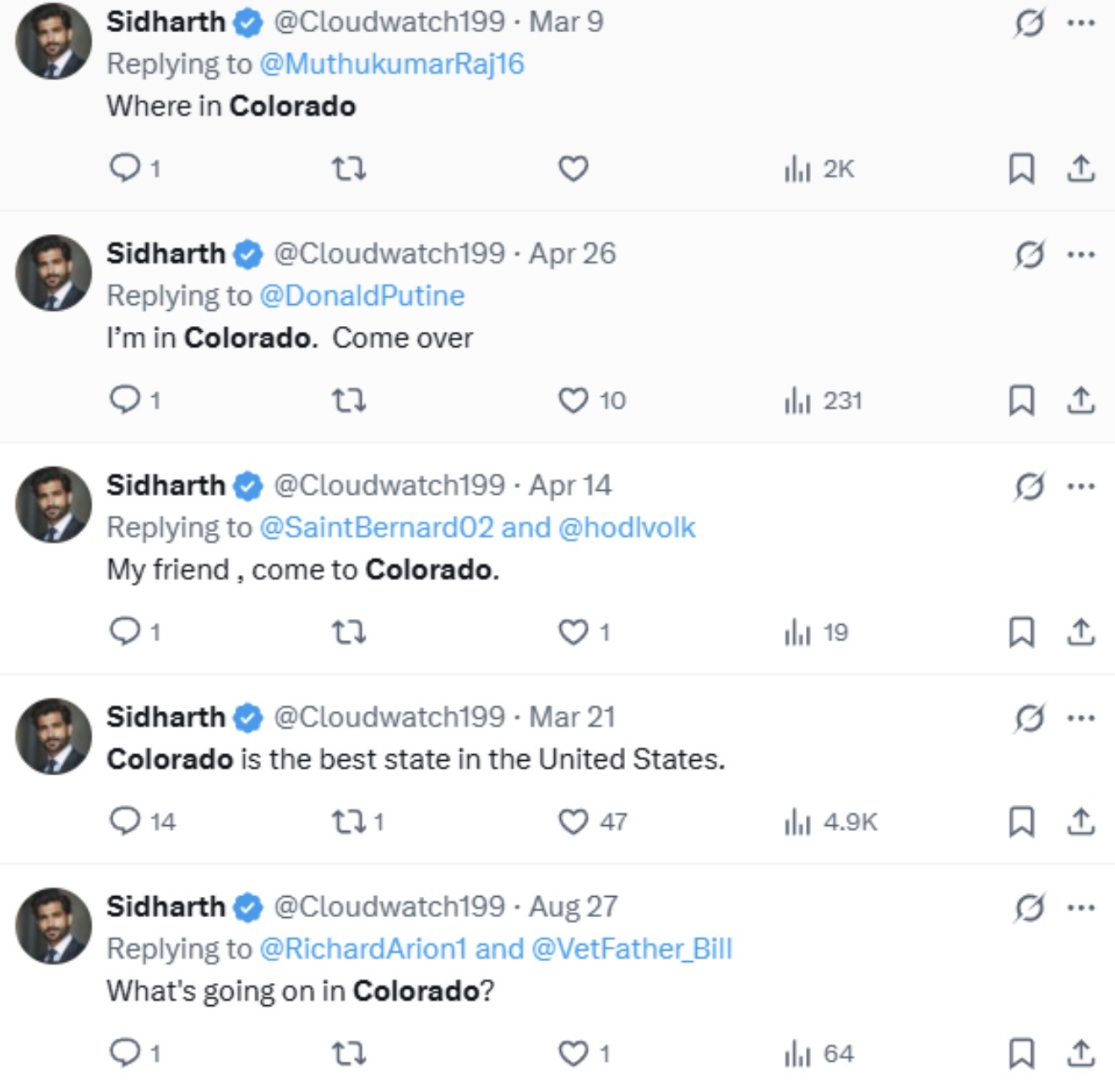The height and width of the screenshot is (1092, 1115).
Task: Share the 'Where in Colorado' tweet
Action: 1080,169
